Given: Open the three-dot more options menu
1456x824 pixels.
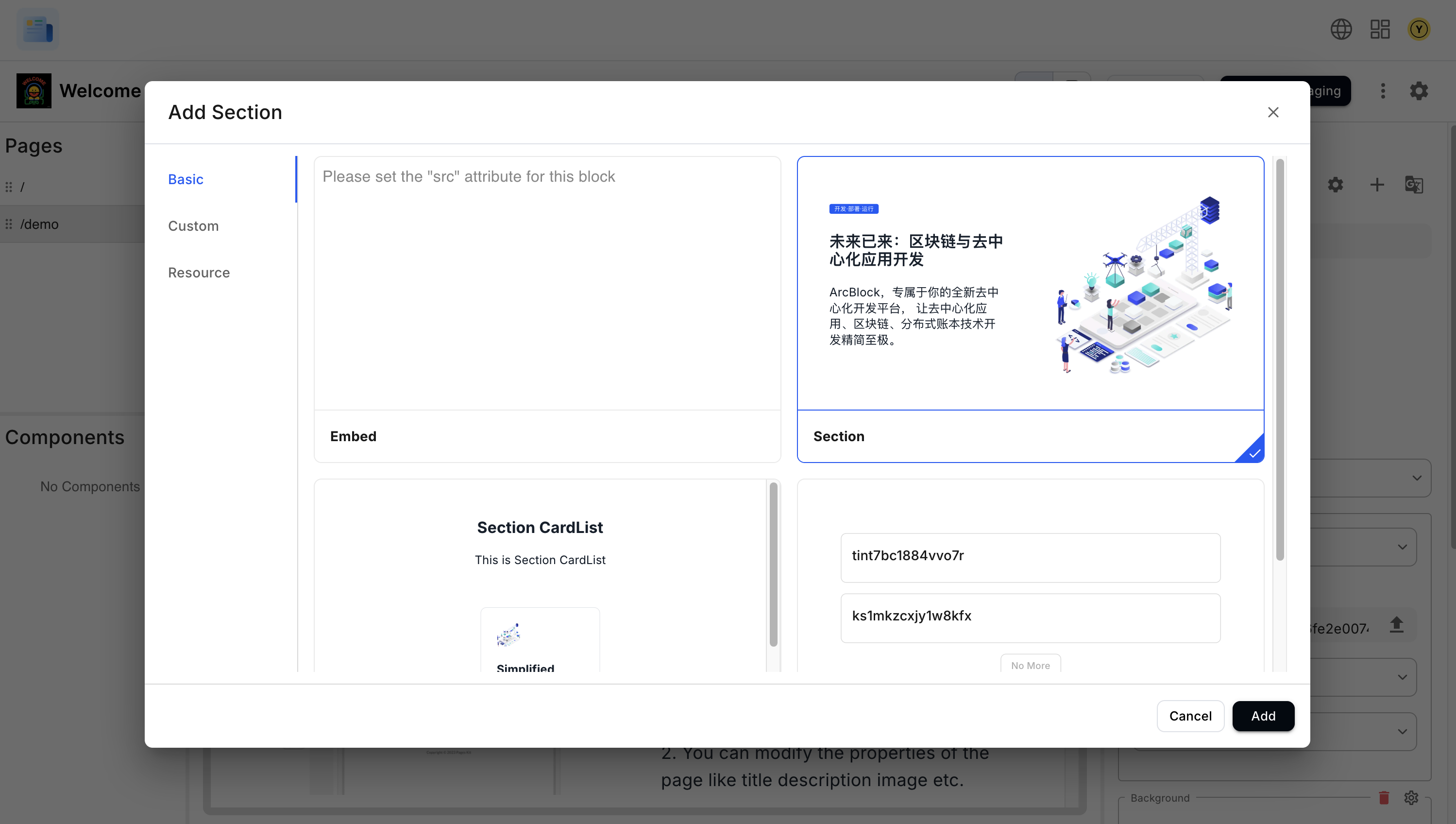Looking at the screenshot, I should 1383,90.
